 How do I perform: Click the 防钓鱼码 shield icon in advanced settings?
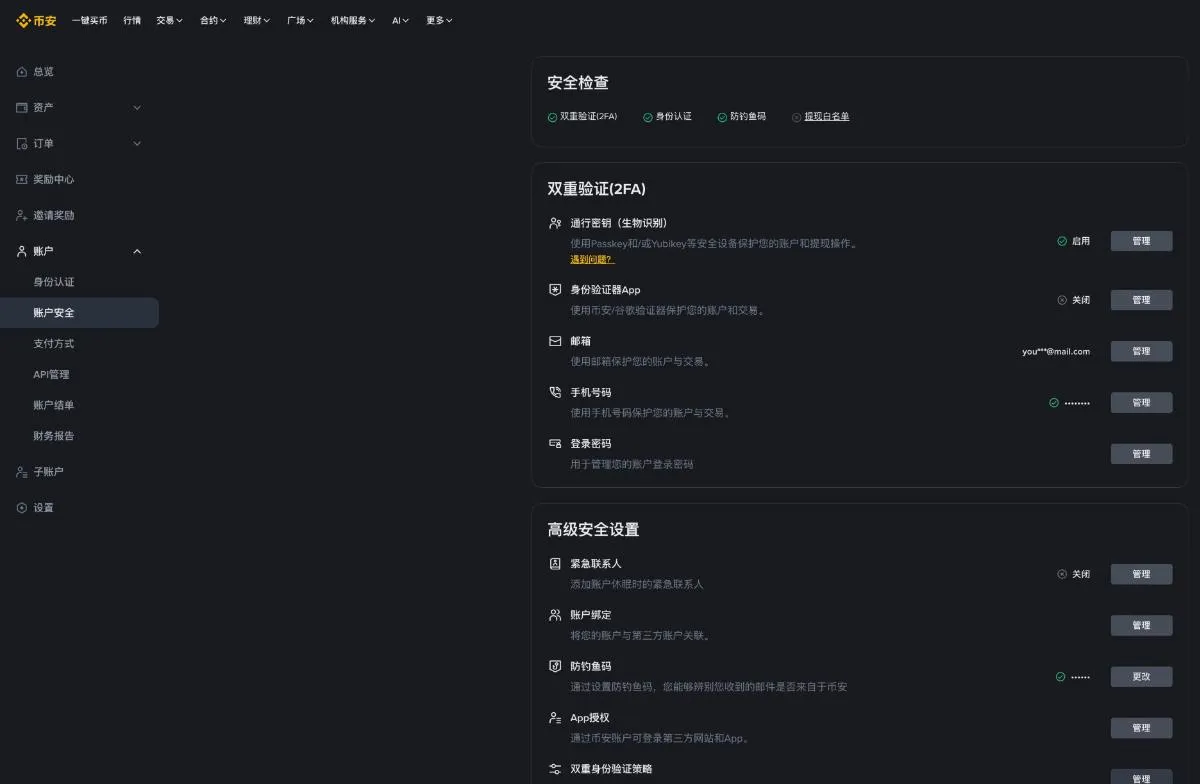pyautogui.click(x=555, y=666)
